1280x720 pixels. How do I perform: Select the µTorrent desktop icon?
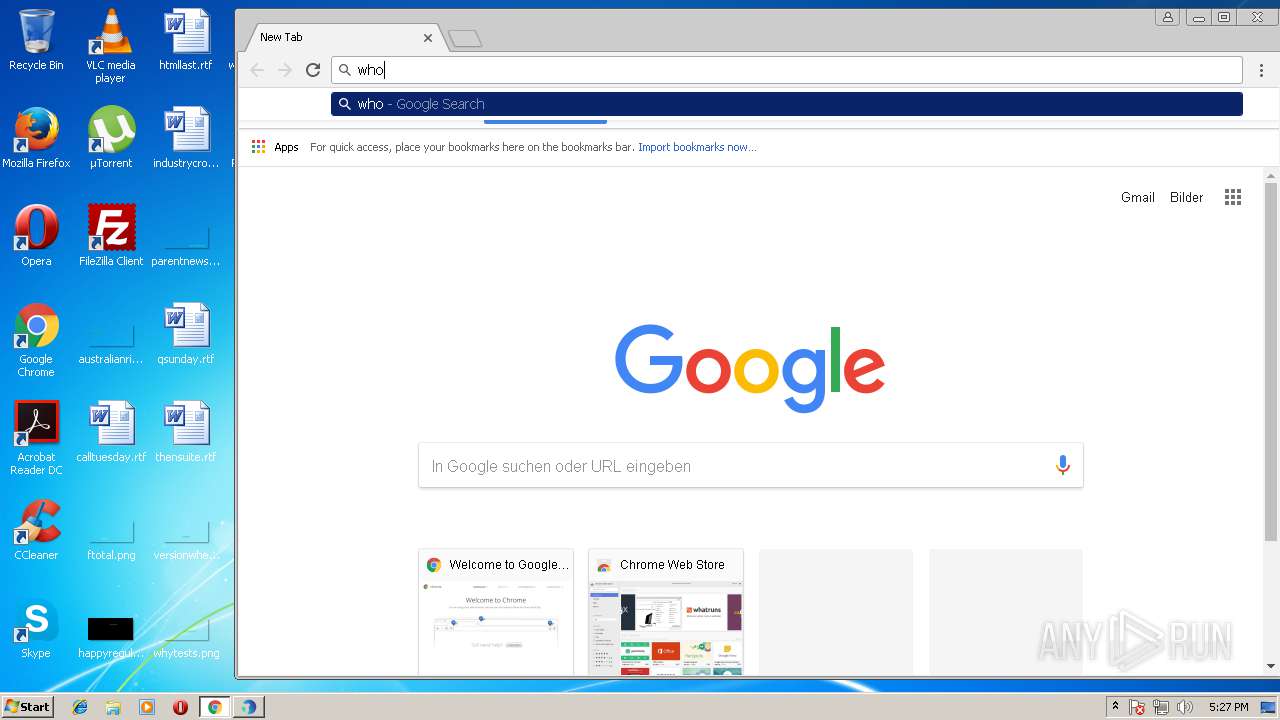pyautogui.click(x=111, y=138)
